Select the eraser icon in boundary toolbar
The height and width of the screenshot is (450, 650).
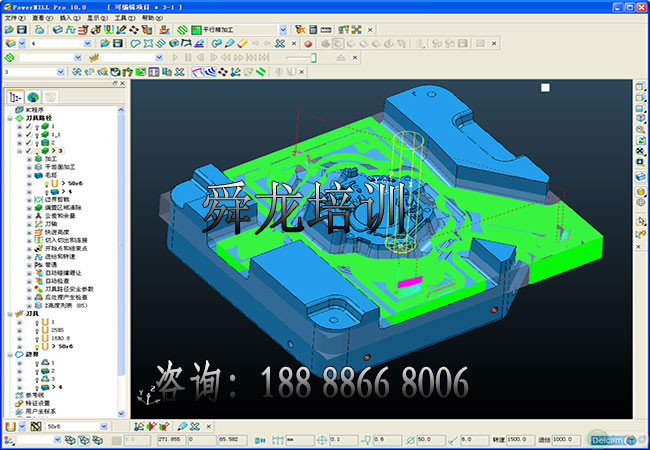click(x=243, y=44)
